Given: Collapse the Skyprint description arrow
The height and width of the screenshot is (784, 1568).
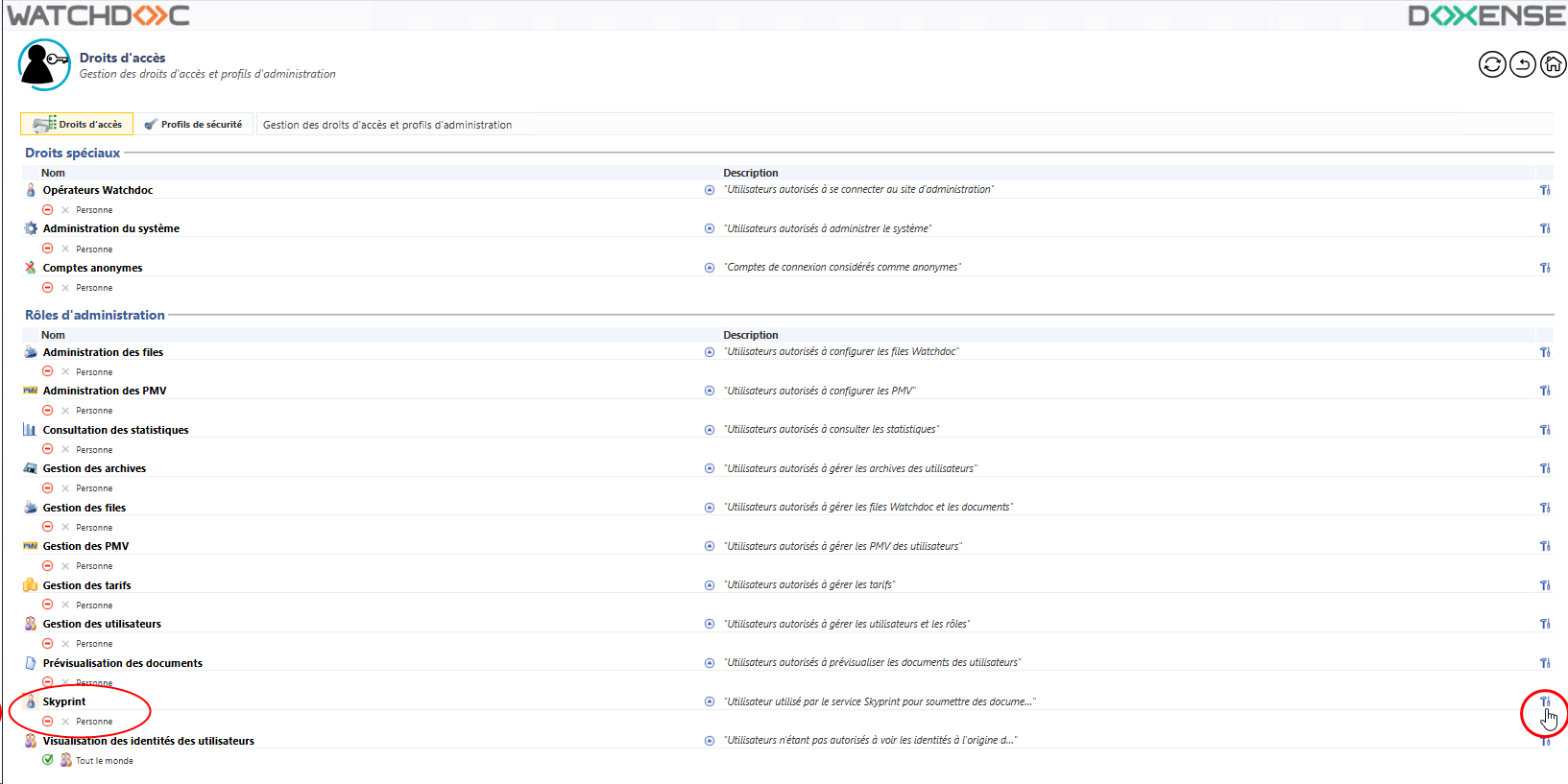Looking at the screenshot, I should [710, 701].
